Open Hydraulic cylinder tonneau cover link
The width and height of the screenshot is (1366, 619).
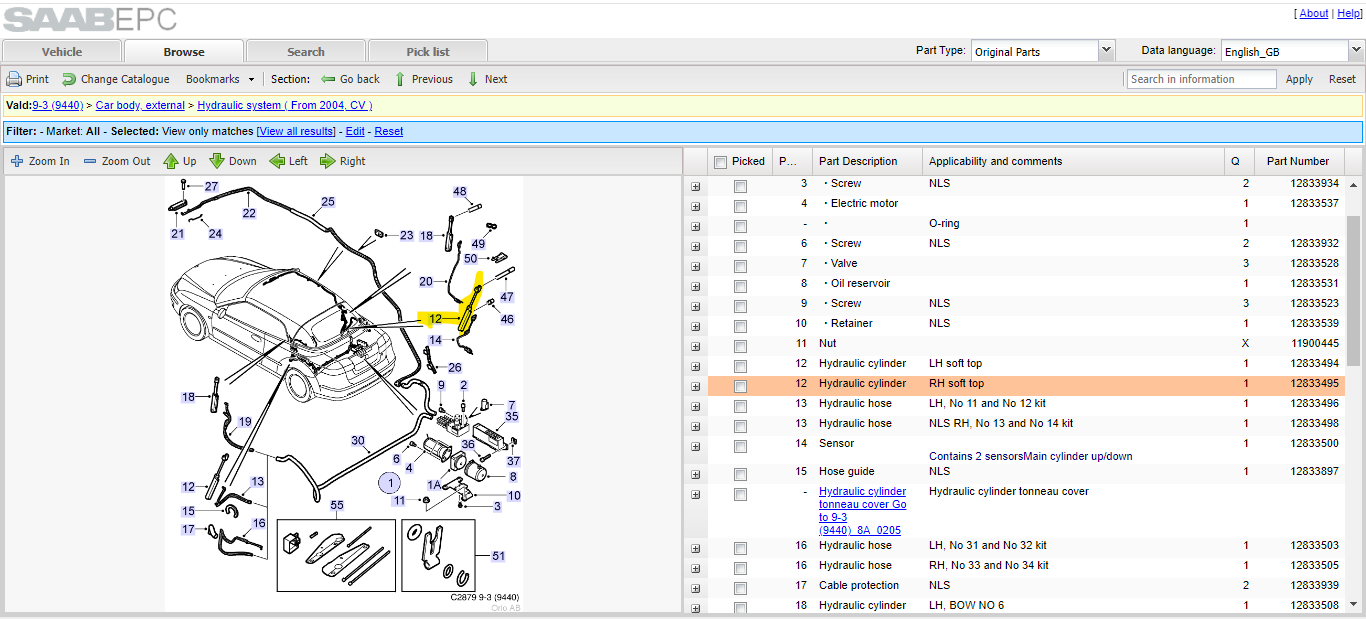click(x=862, y=511)
